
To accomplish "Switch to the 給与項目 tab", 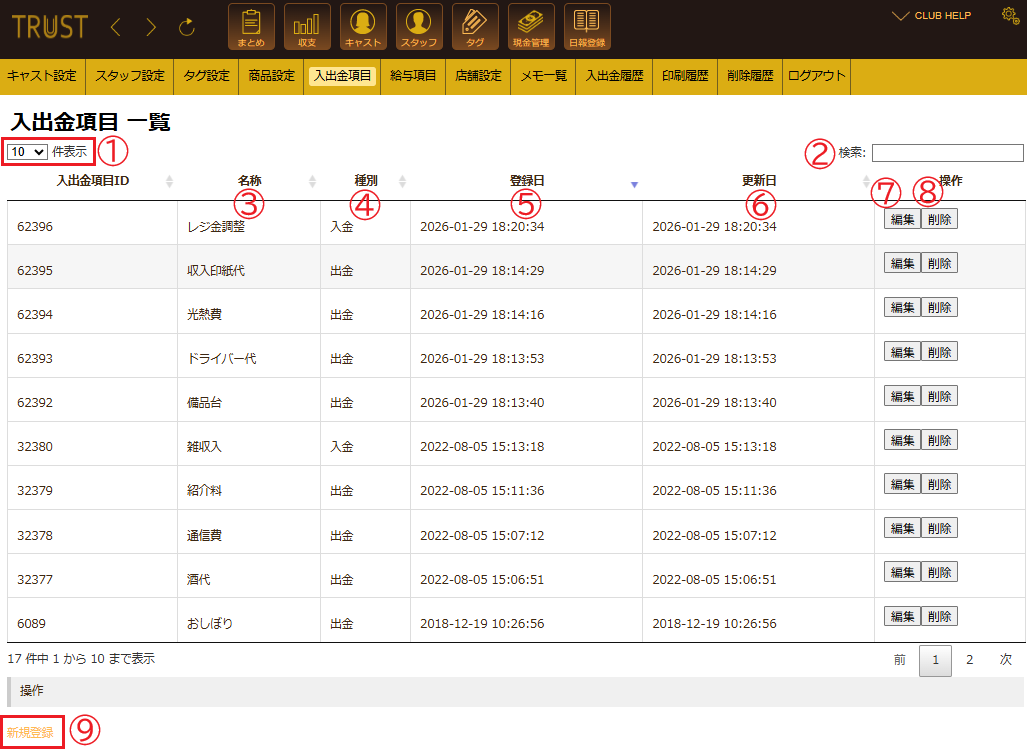I will pyautogui.click(x=413, y=76).
